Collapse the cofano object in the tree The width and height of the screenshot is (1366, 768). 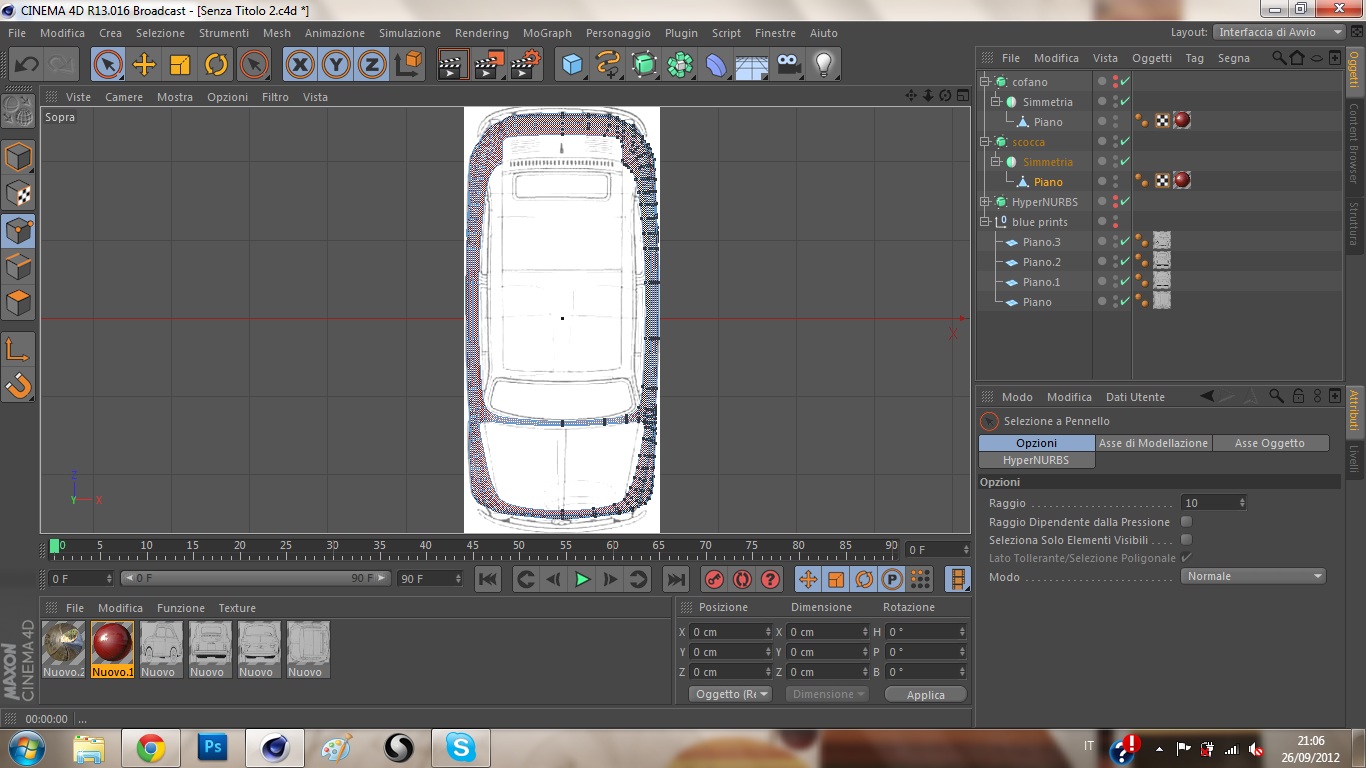coord(985,82)
